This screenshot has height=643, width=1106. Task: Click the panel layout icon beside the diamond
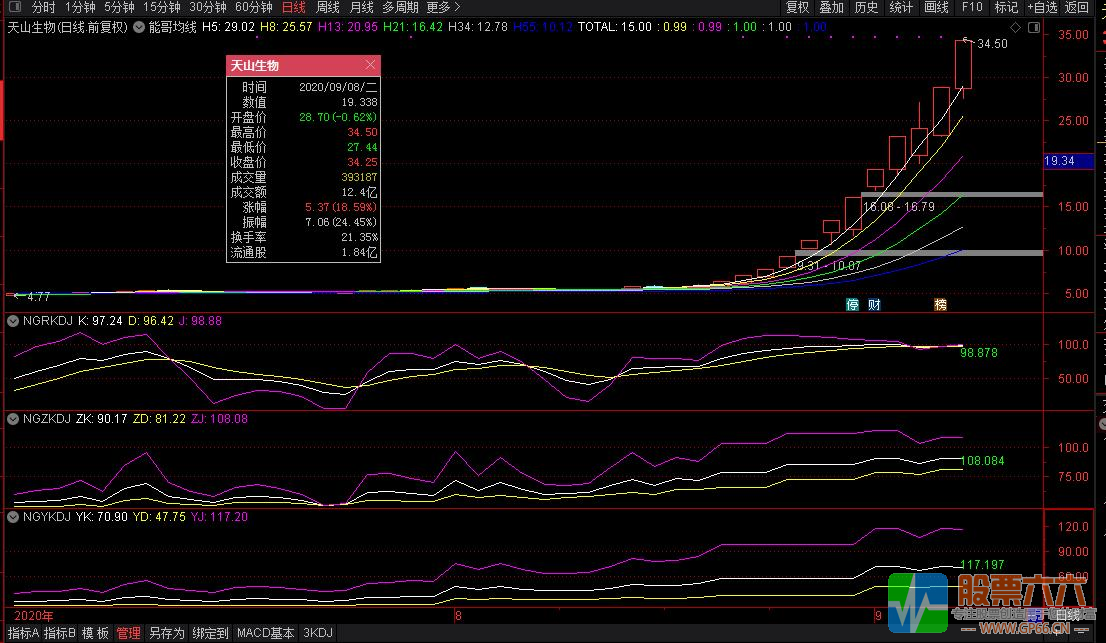pos(1034,27)
